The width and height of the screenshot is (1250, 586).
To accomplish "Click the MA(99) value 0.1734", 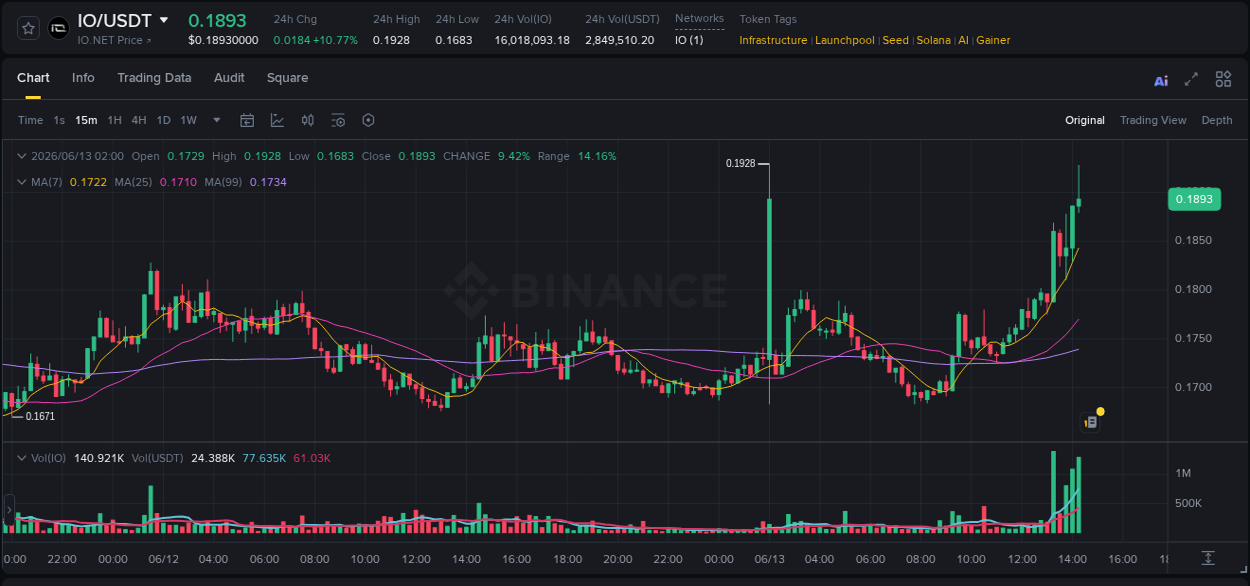I will pos(268,182).
